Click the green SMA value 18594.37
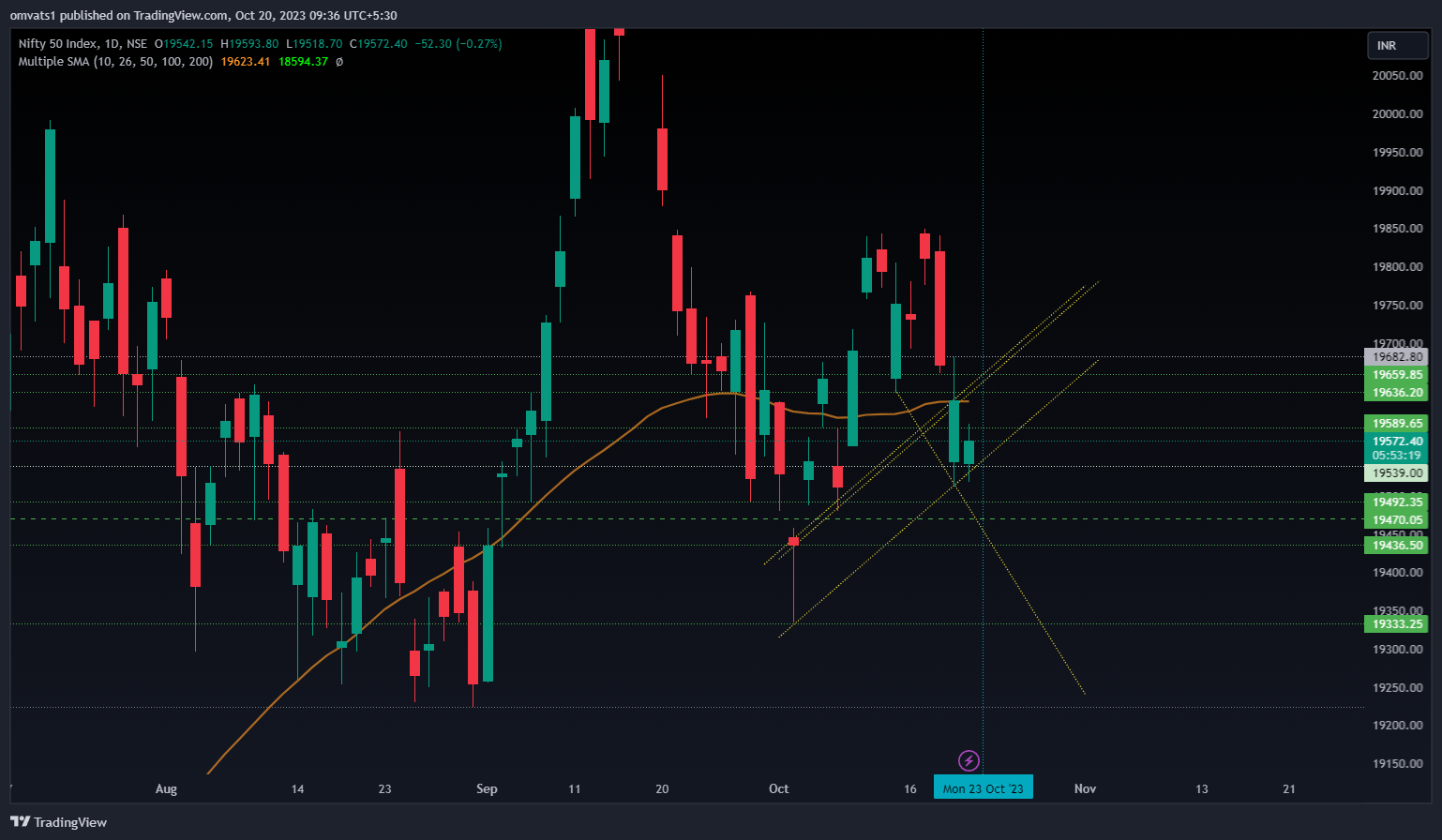1442x840 pixels. (303, 62)
